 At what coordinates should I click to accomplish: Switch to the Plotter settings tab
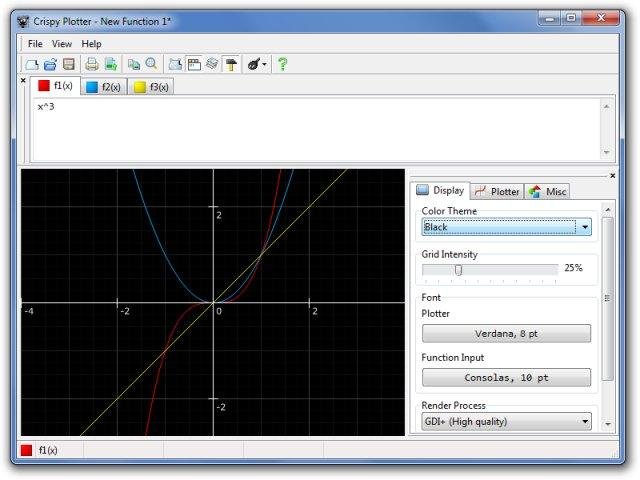pyautogui.click(x=497, y=191)
